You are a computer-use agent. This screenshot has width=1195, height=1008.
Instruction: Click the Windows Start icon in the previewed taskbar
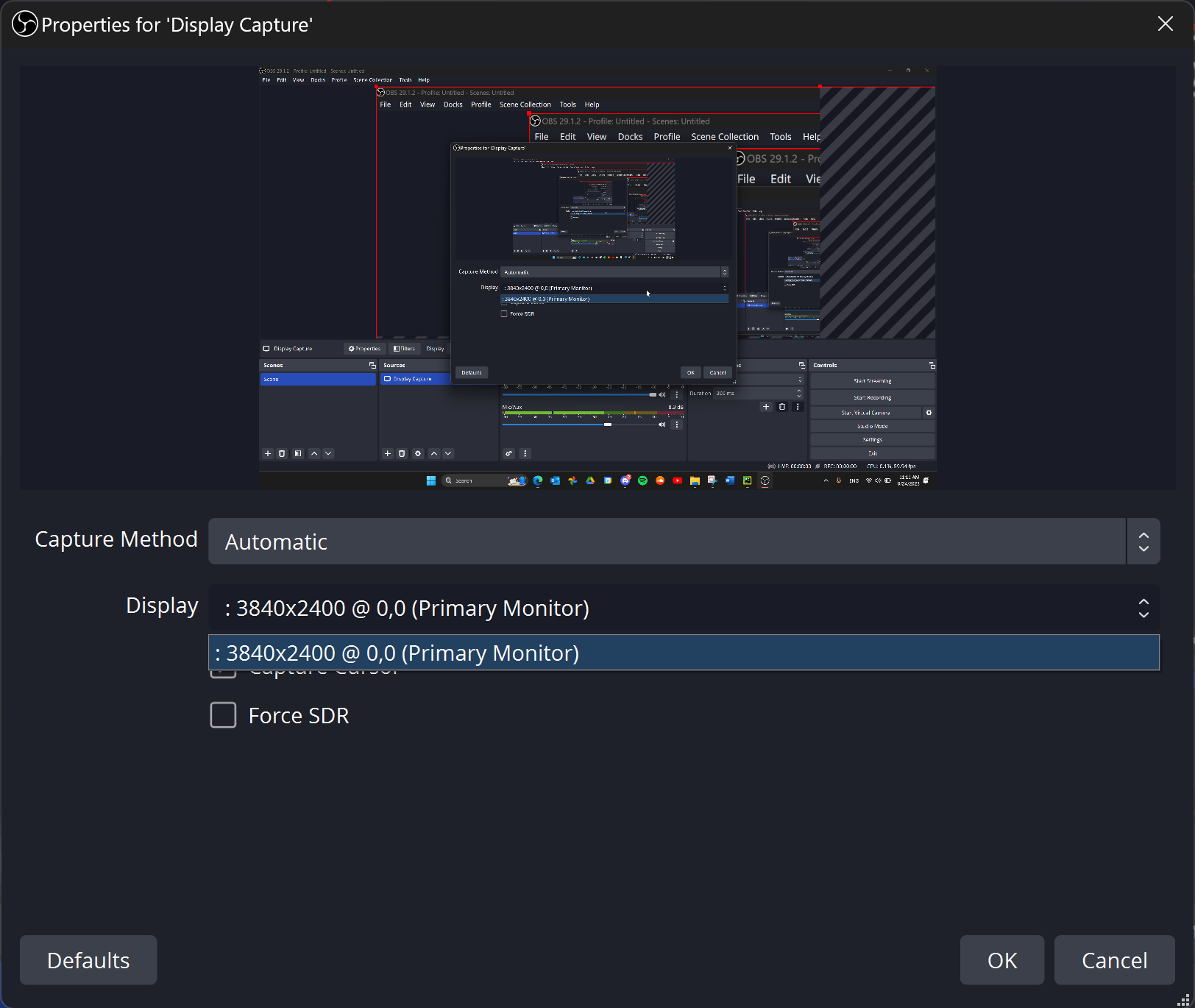(x=430, y=480)
